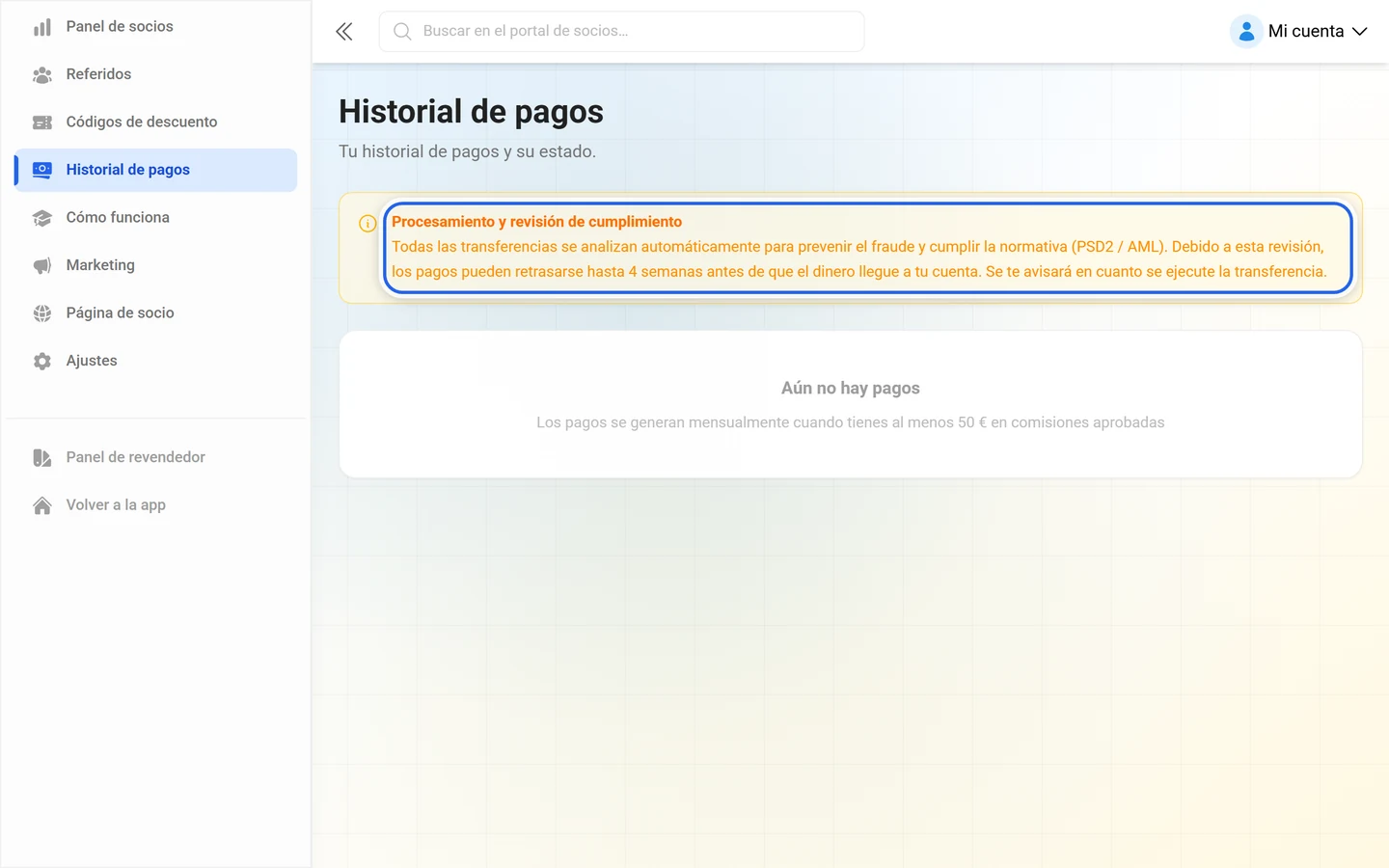This screenshot has height=868, width=1389.
Task: Expand the Mi cuenta dropdown arrow
Action: [1360, 32]
